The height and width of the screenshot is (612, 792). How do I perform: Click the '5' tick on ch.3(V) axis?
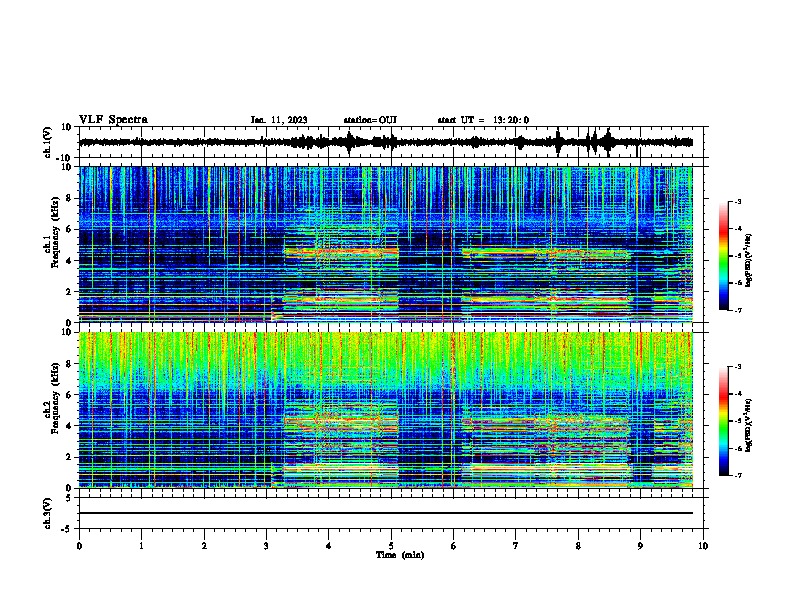pyautogui.click(x=70, y=498)
